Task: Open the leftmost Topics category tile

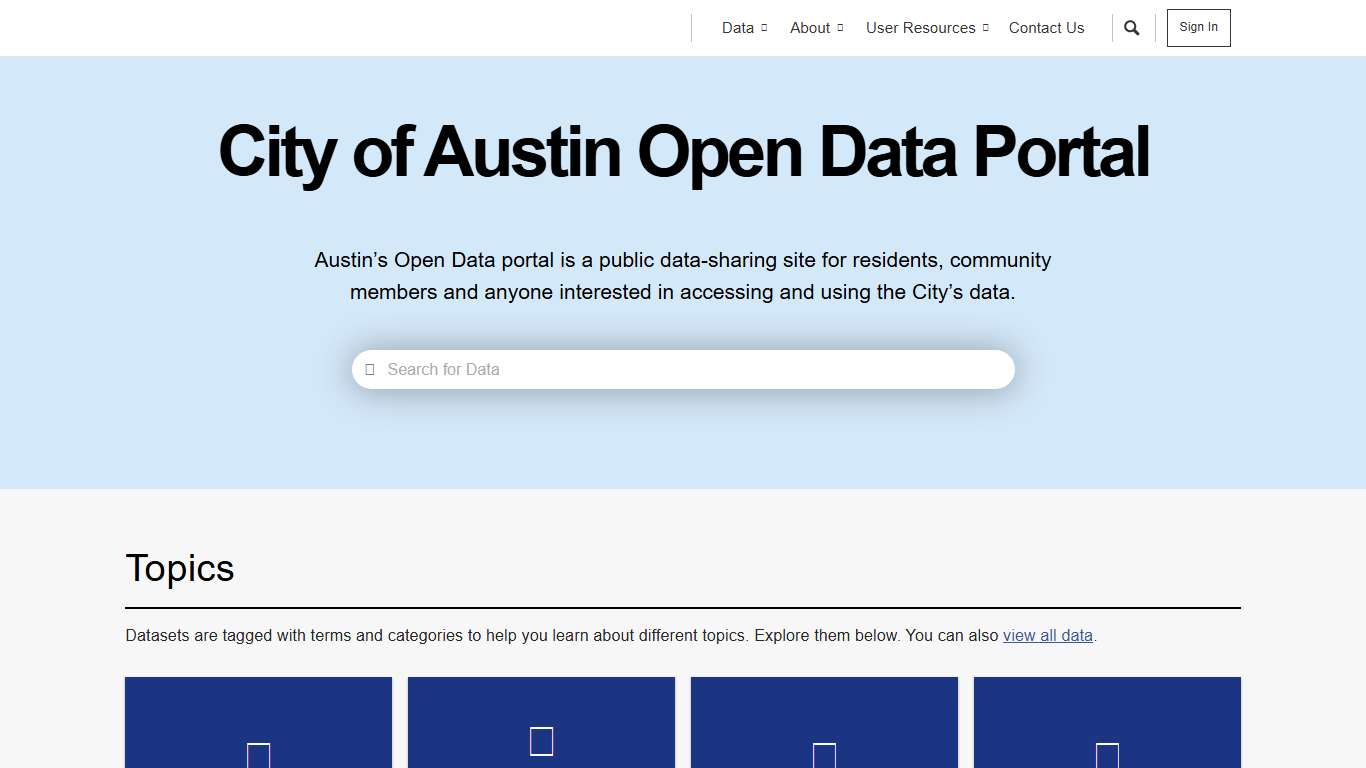Action: [258, 722]
